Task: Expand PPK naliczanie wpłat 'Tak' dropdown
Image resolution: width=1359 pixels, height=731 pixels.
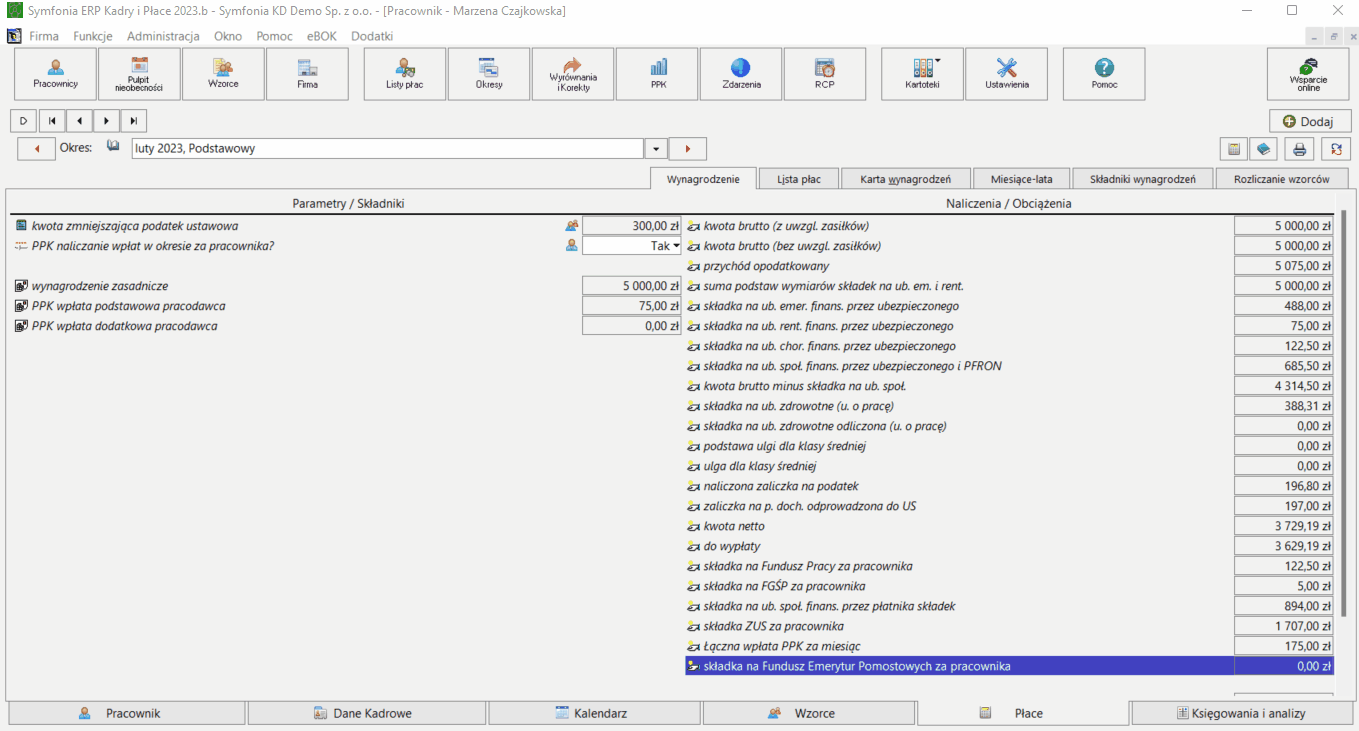Action: point(675,246)
